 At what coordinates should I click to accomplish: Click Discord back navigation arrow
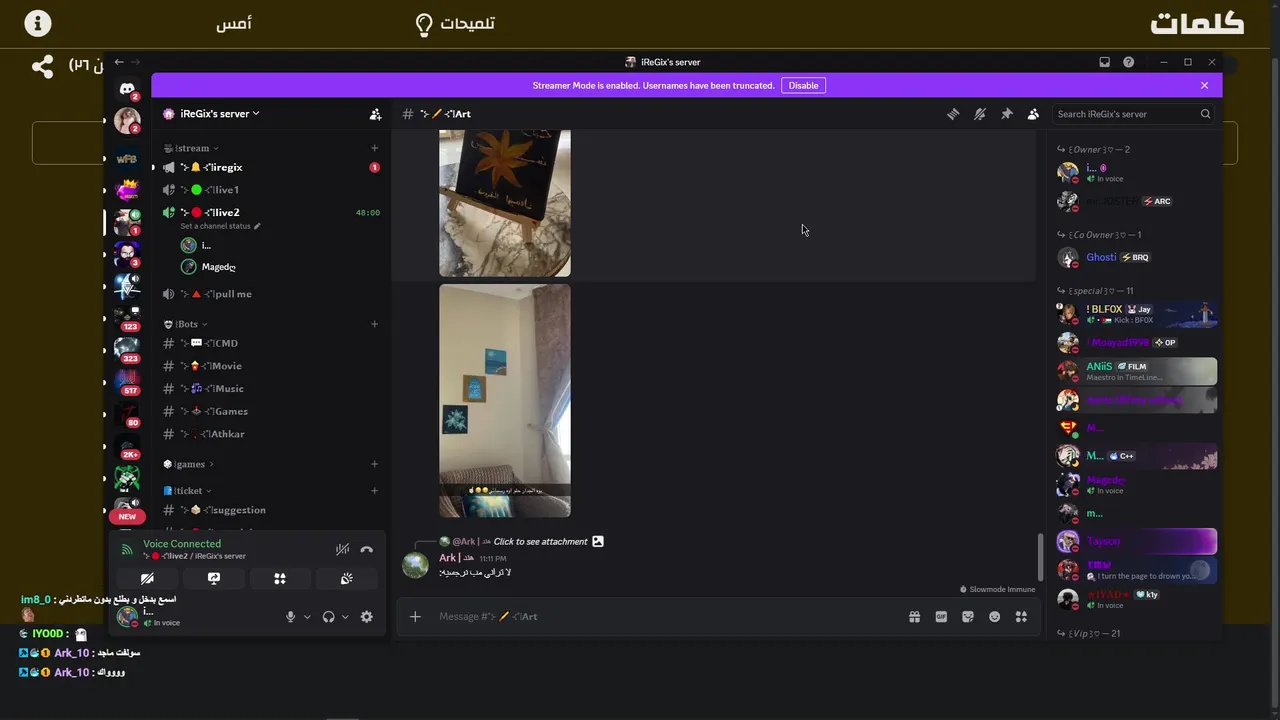(x=119, y=62)
